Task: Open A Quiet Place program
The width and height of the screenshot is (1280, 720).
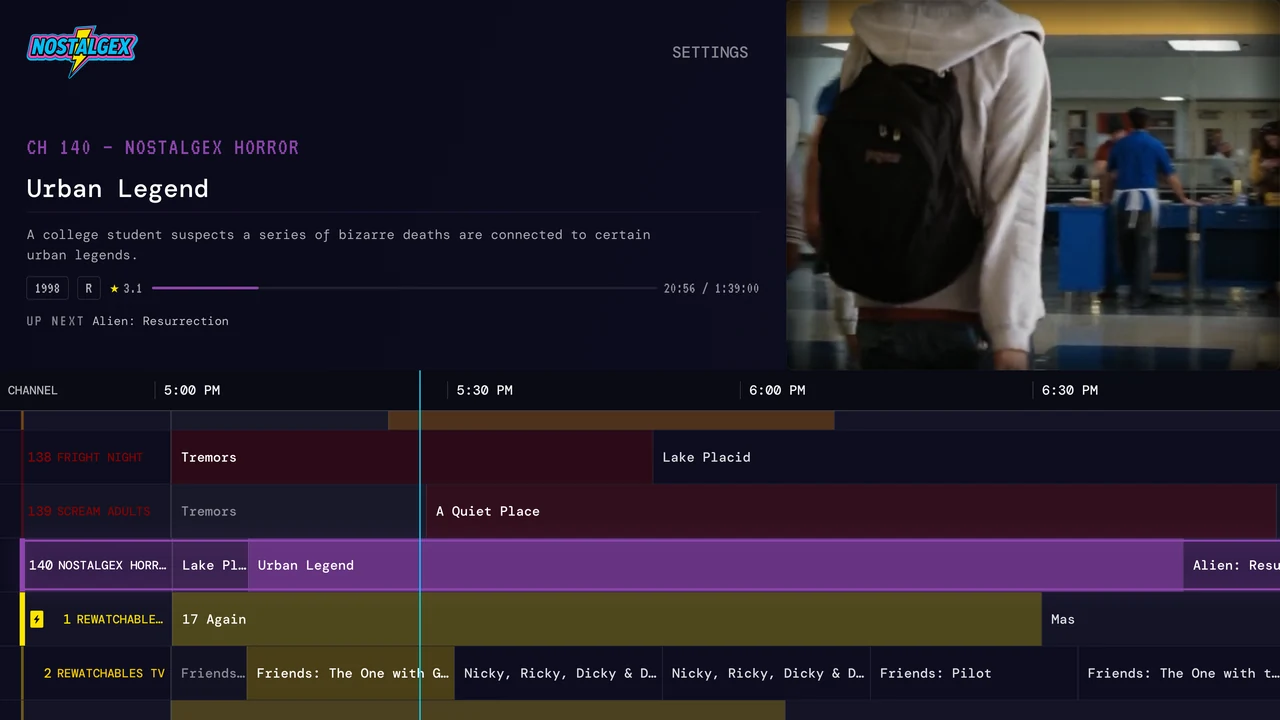Action: coord(852,511)
